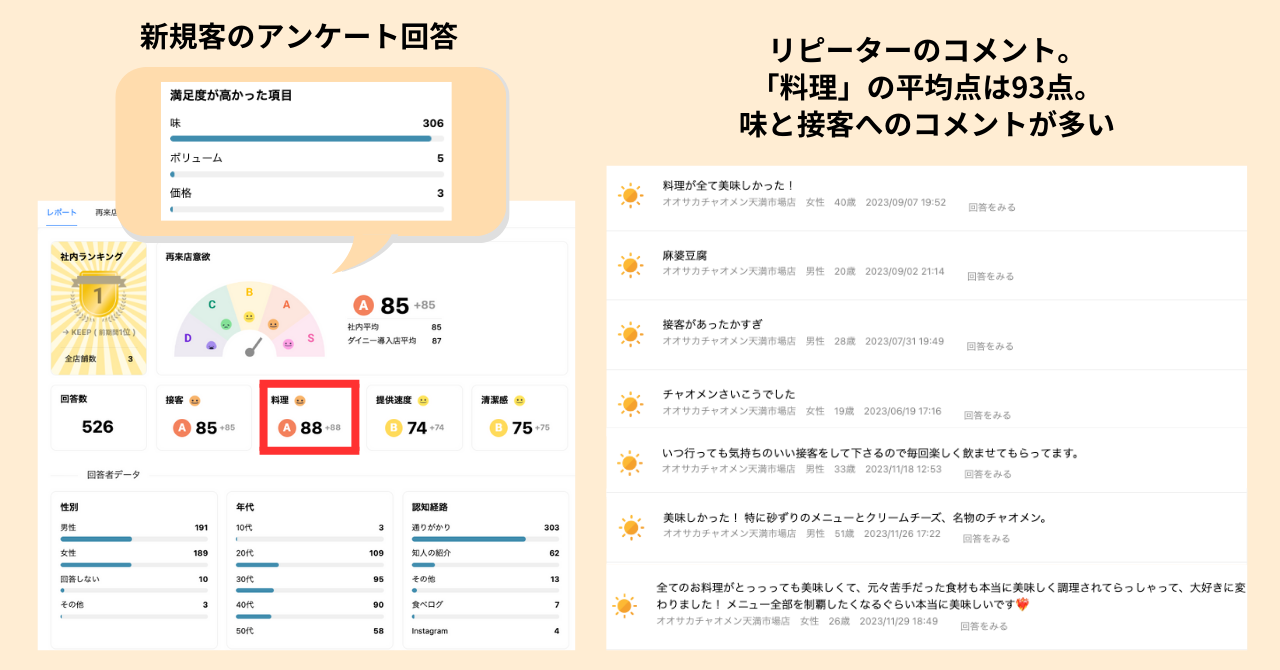Open 回答をみる for the チャオメンさいこうでした comment
Screen dimensions: 1280x670
point(987,415)
